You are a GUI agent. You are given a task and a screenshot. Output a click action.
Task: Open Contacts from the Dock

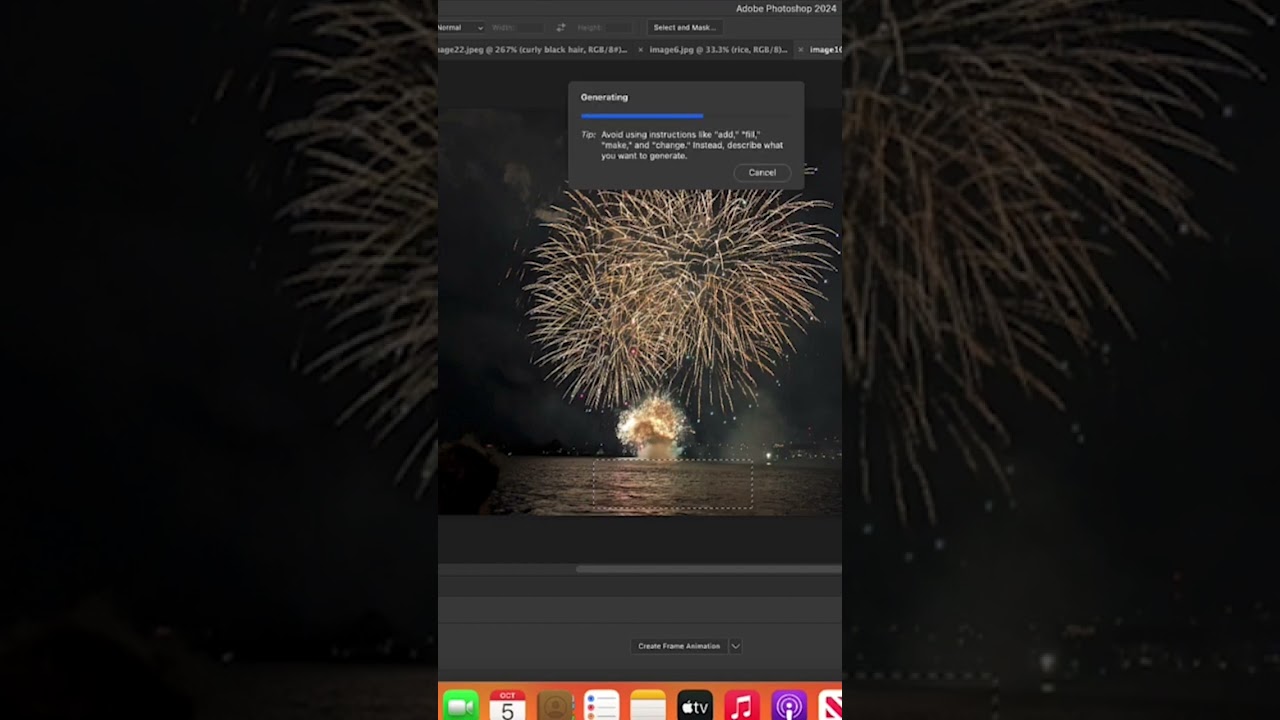pyautogui.click(x=554, y=706)
